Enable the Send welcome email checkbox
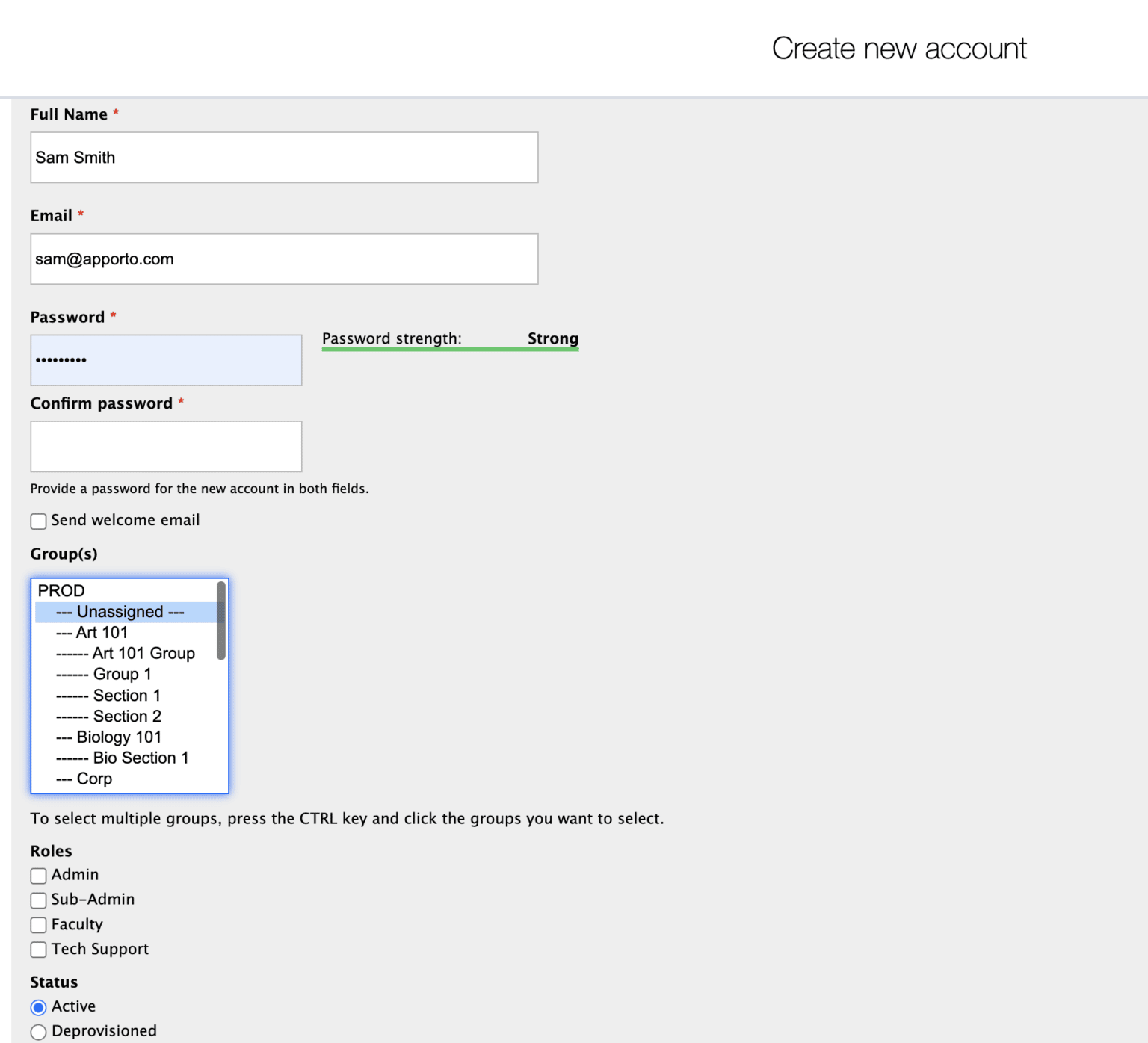The image size is (1148, 1043). (x=39, y=521)
